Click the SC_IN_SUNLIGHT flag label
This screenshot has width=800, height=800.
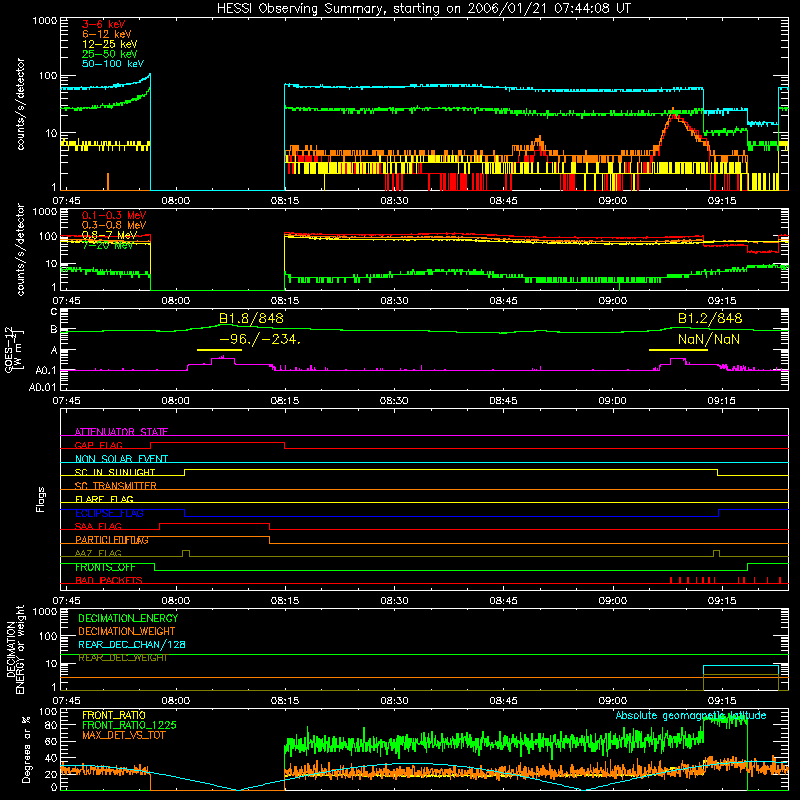pyautogui.click(x=115, y=472)
